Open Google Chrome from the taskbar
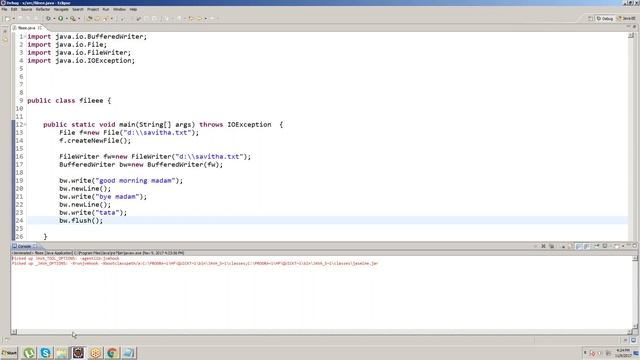 click(x=112, y=353)
